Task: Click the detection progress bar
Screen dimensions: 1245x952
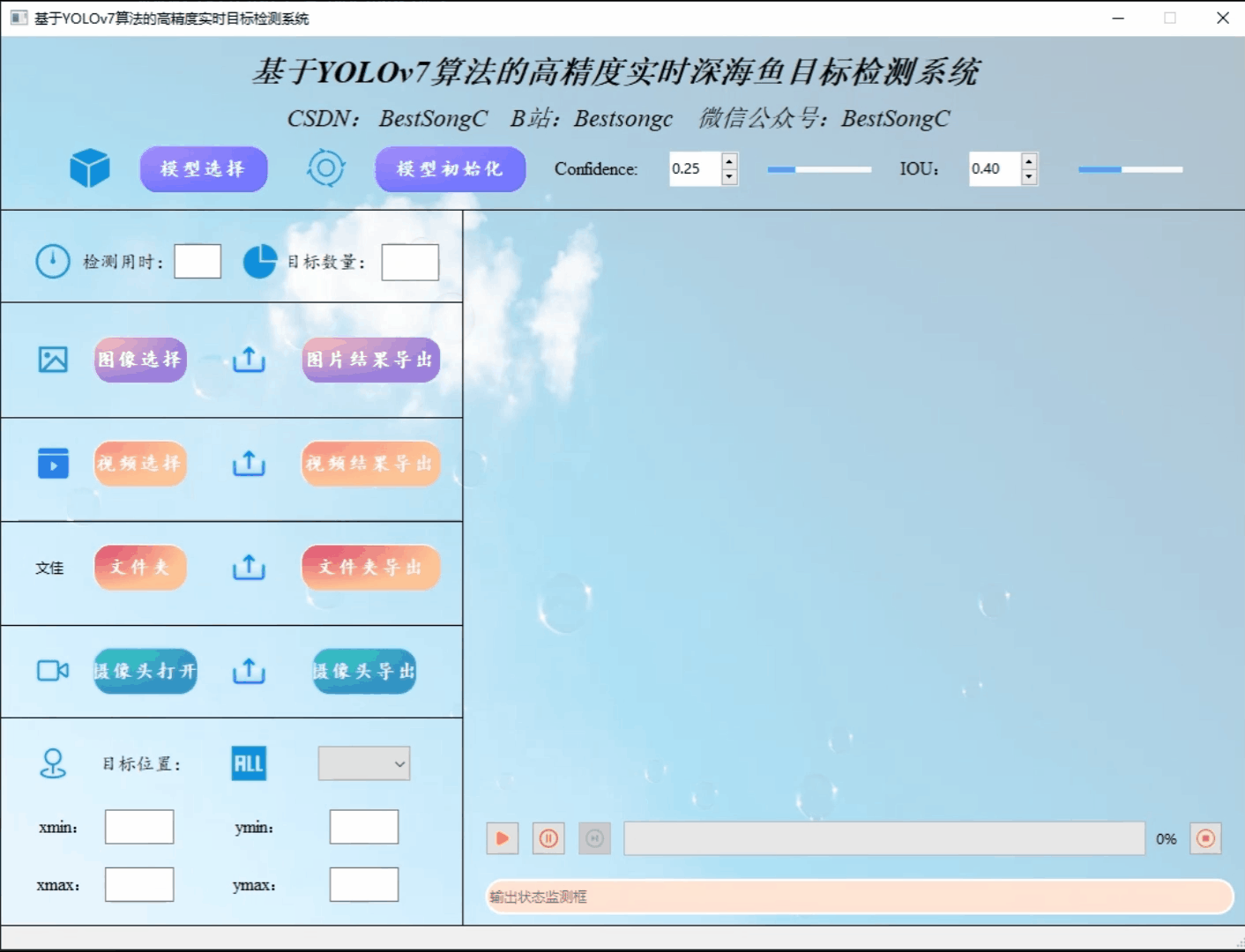Action: click(884, 838)
